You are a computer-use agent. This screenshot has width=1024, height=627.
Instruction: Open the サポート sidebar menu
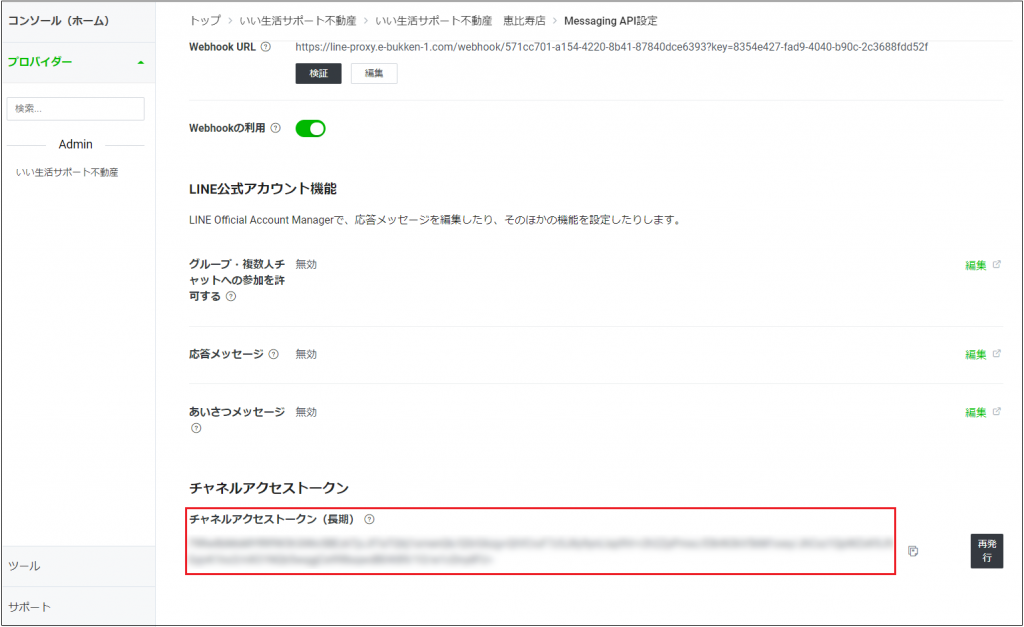[29, 607]
